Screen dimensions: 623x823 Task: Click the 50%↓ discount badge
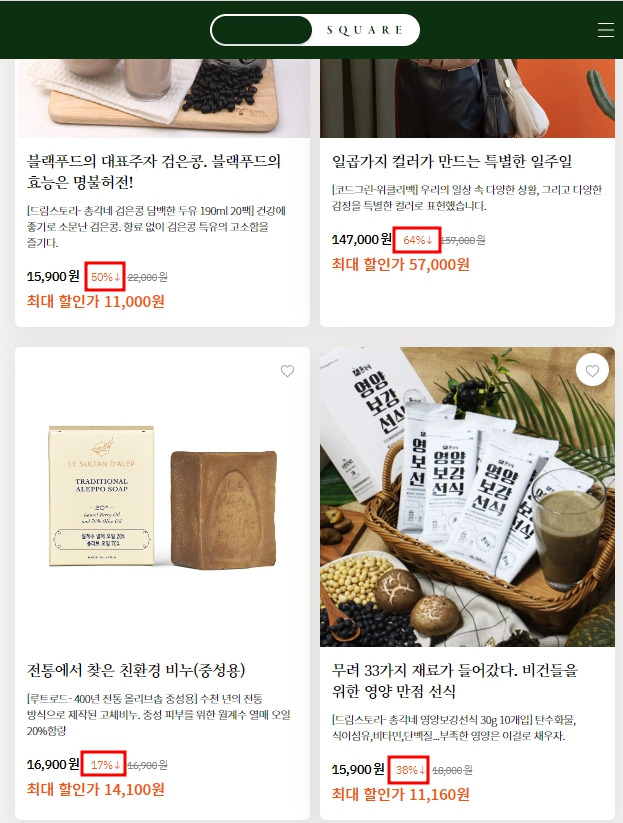[105, 277]
